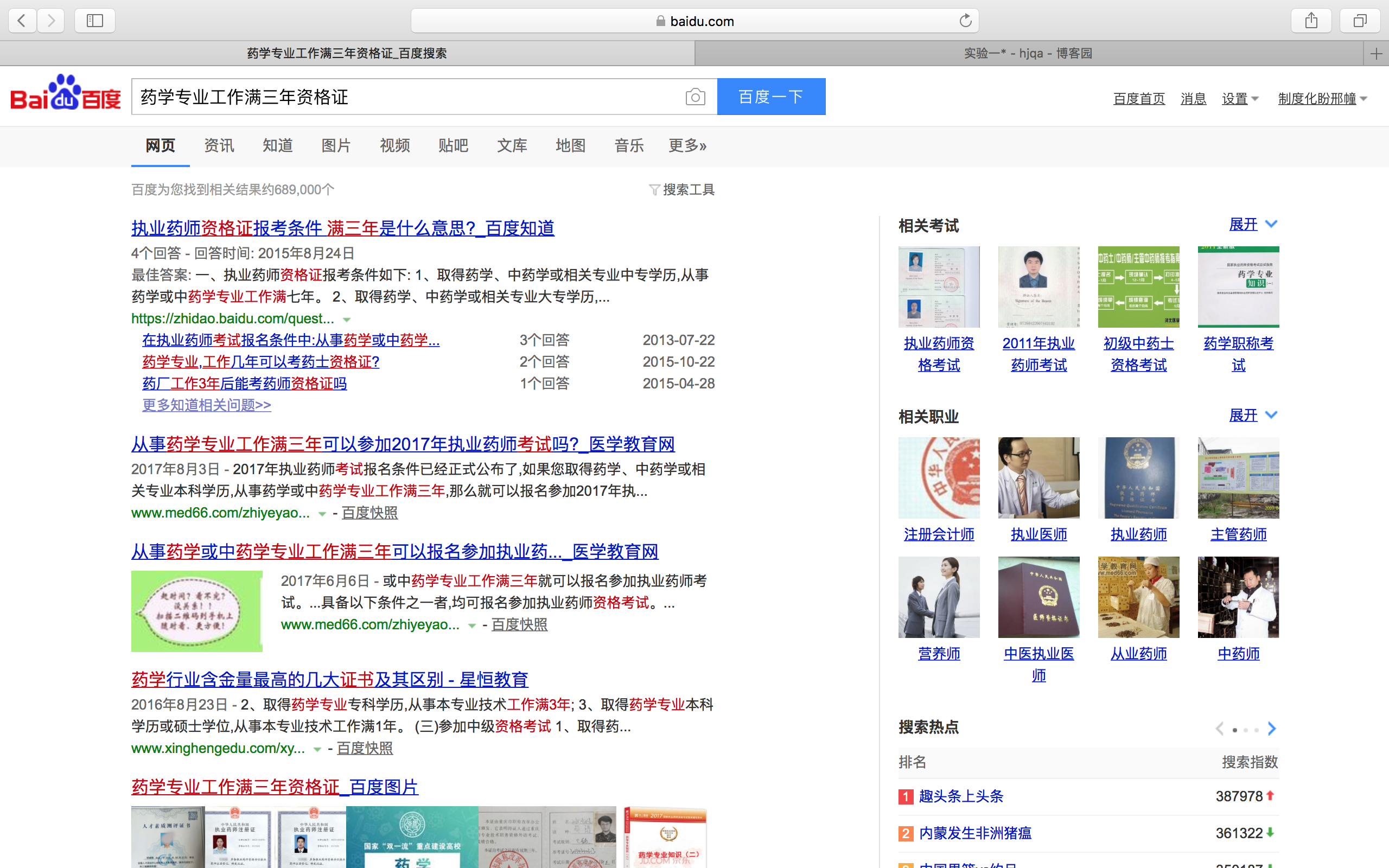1389x868 pixels.
Task: Open 搜索工具 filter options
Action: pos(682,189)
